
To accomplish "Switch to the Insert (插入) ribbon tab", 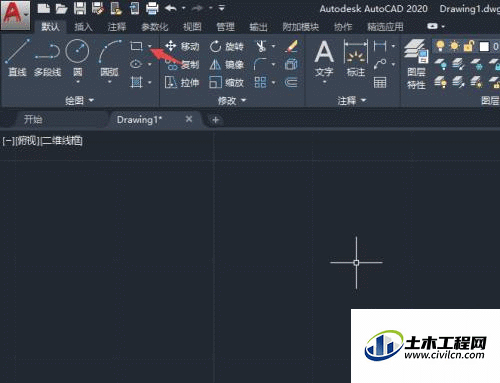I will [83, 27].
